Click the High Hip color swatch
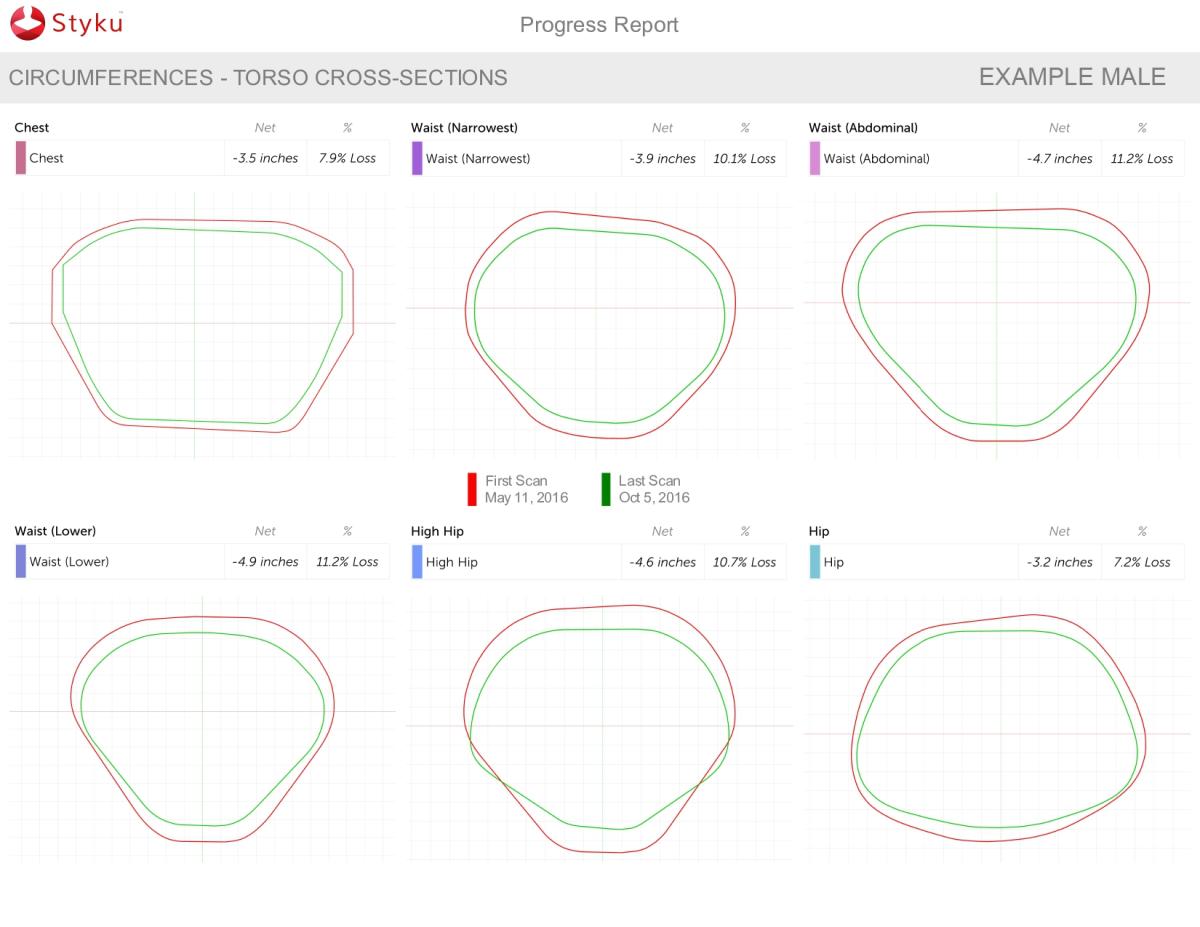1200x927 pixels. coord(417,561)
